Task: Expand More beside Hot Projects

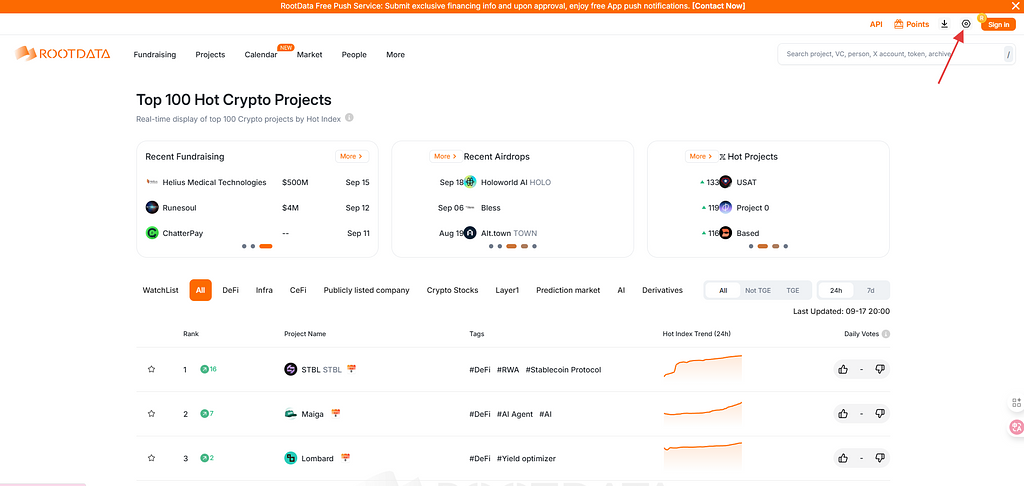Action: (x=701, y=156)
